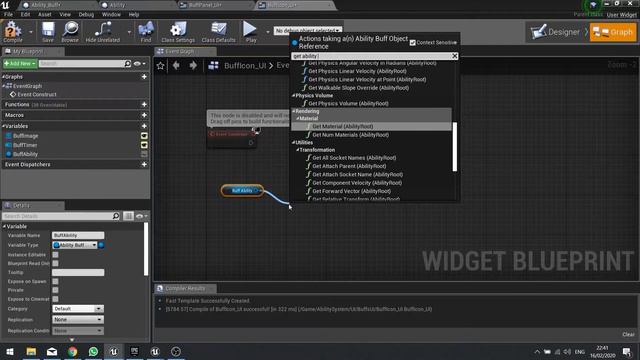Click Variable Name input field
The image size is (640, 360).
pos(78,236)
